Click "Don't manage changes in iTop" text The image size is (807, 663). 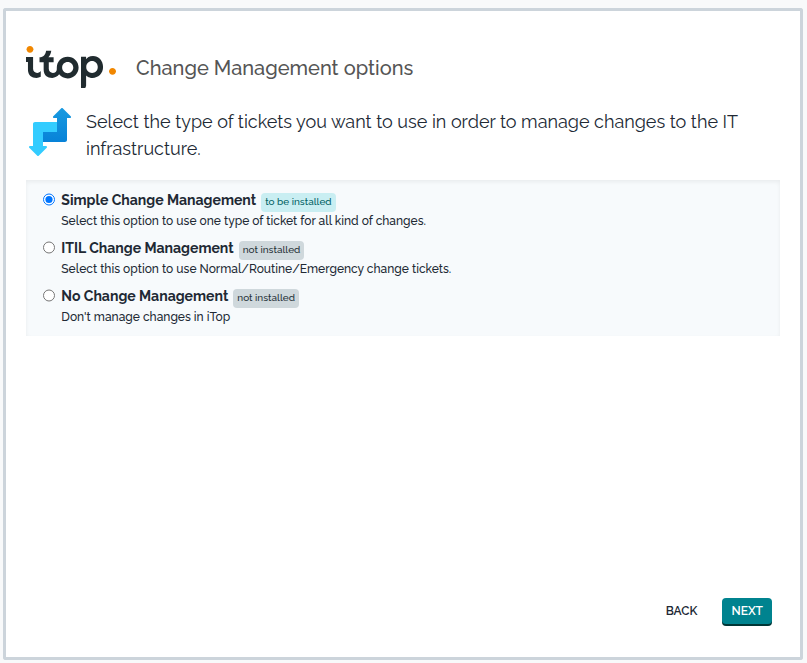146,317
